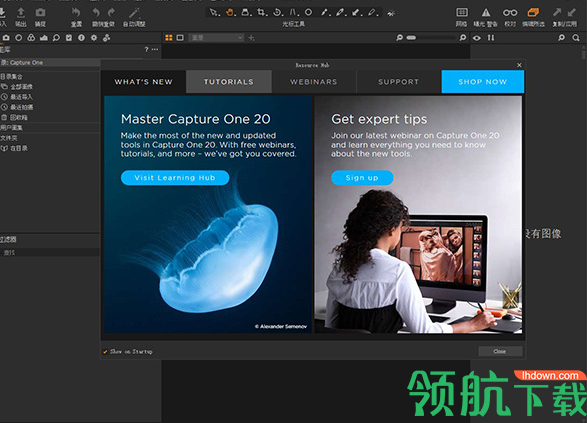Toggle the orange edit all selected icon
Image resolution: width=587 pixels, height=423 pixels.
pyautogui.click(x=533, y=12)
